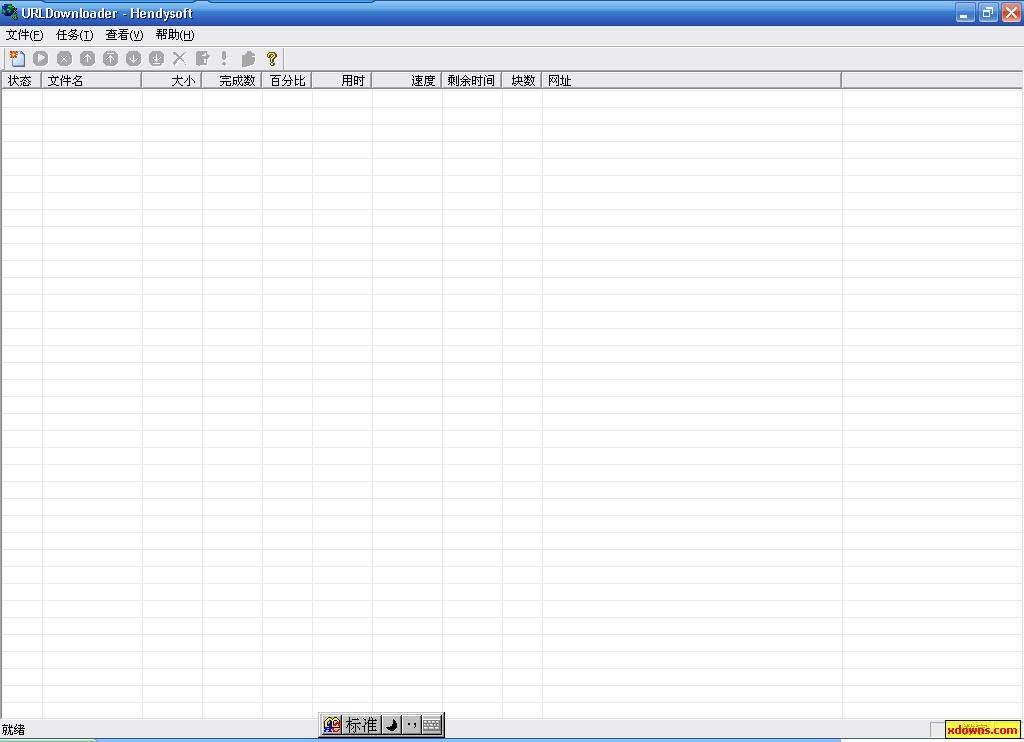Click the move task to top icon
The height and width of the screenshot is (742, 1024).
pos(110,59)
